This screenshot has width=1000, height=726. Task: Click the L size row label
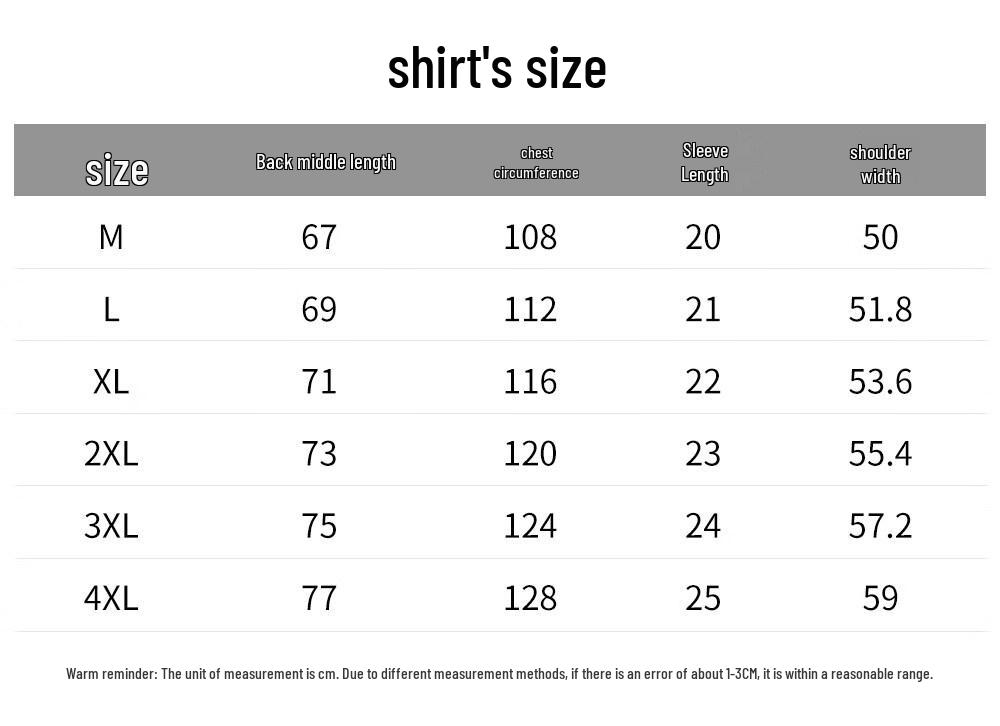point(111,310)
